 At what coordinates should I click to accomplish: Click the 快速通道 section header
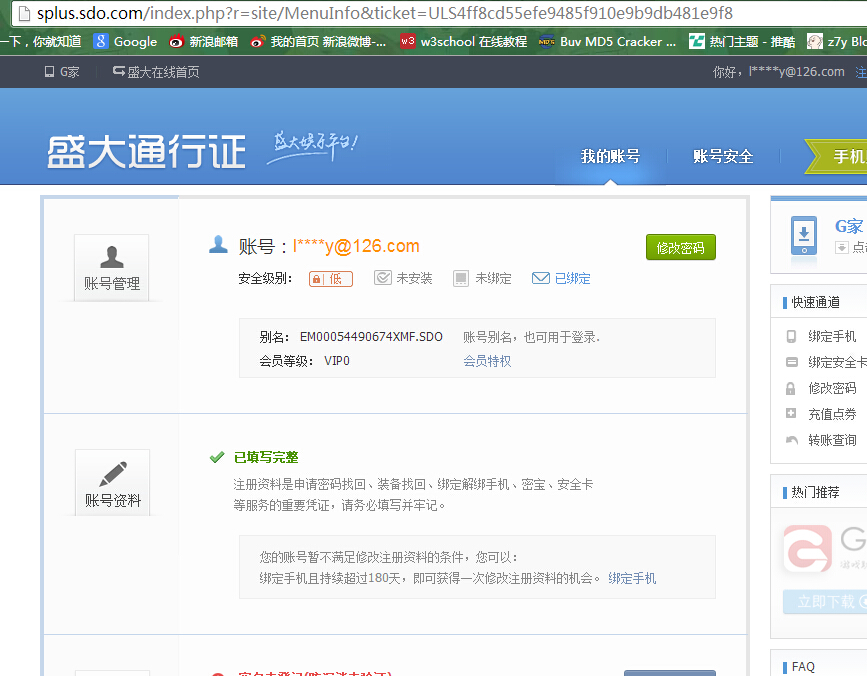point(815,302)
